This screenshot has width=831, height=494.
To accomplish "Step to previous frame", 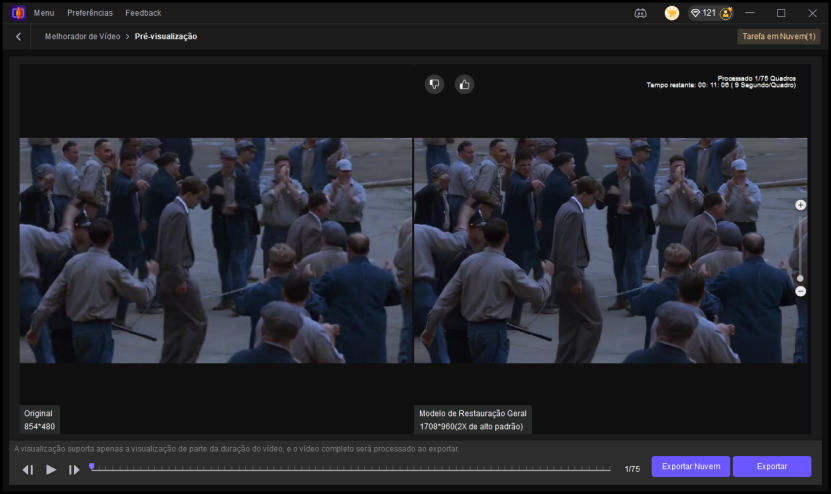I will coord(28,470).
